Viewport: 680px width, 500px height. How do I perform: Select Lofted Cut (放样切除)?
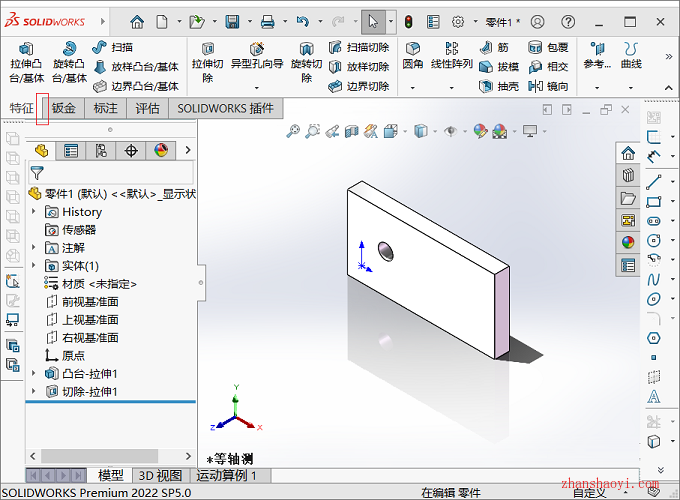coord(359,67)
